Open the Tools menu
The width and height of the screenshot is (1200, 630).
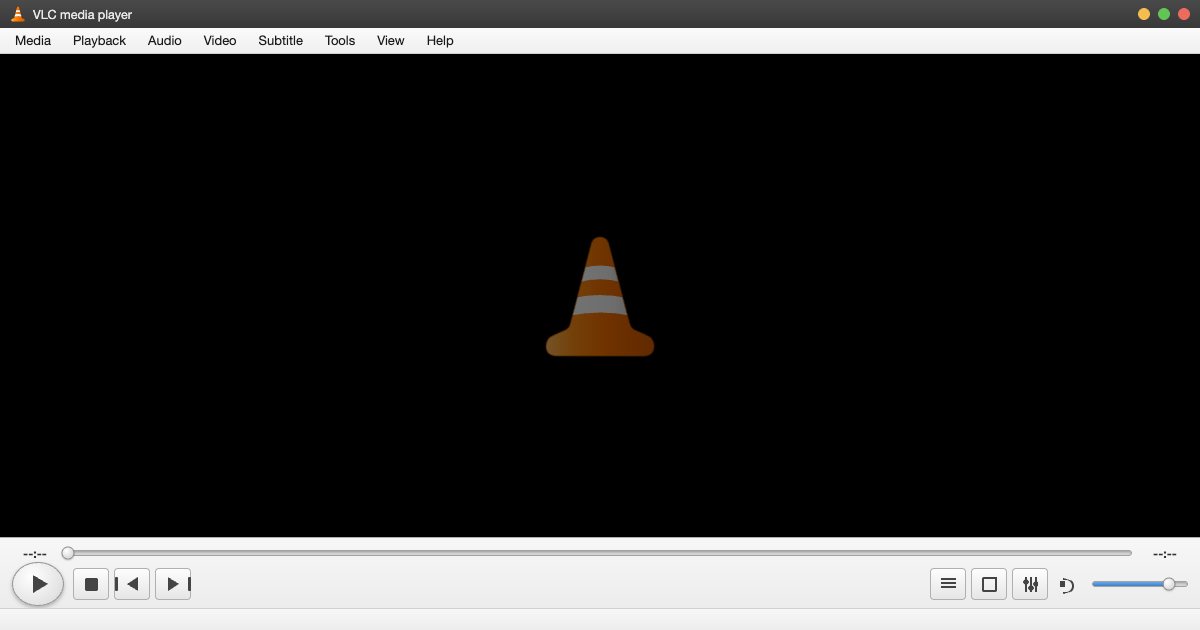tap(340, 41)
